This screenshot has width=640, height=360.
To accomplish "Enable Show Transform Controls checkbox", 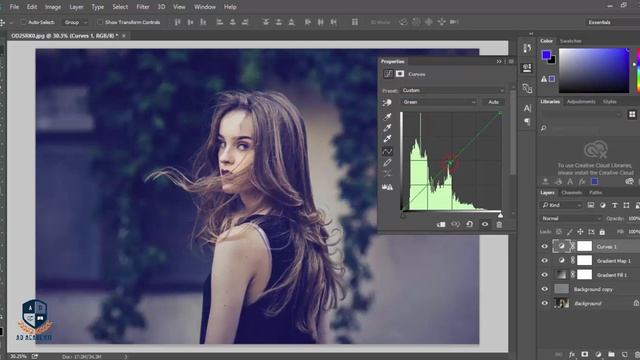I will [100, 22].
